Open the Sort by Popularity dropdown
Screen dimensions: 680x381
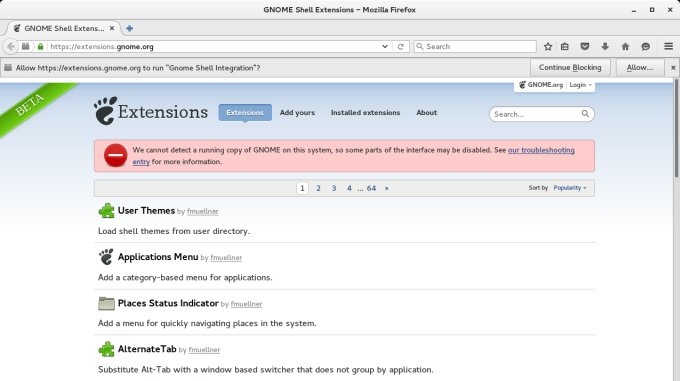coord(570,188)
